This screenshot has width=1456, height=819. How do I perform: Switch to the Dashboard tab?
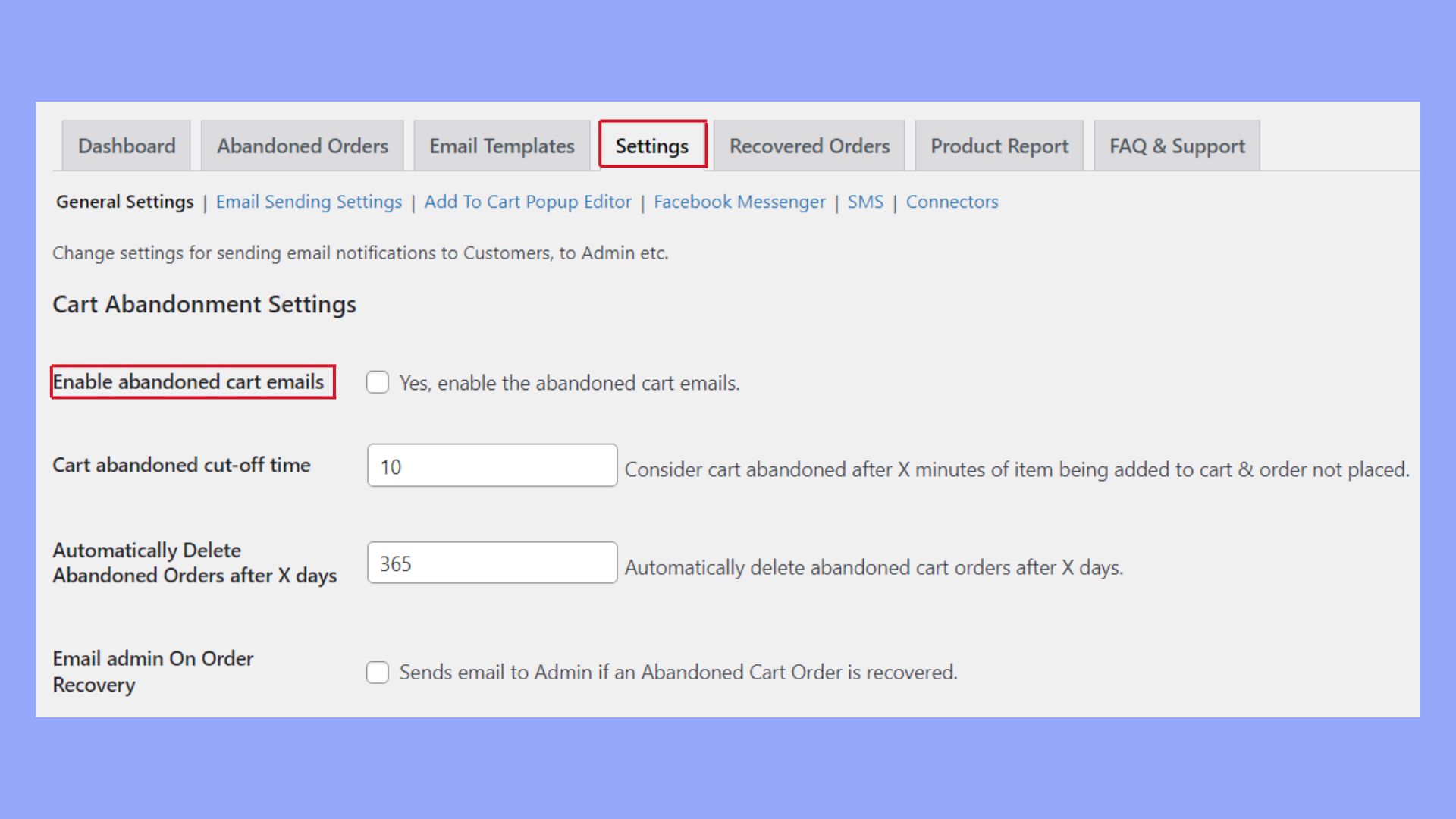tap(126, 146)
